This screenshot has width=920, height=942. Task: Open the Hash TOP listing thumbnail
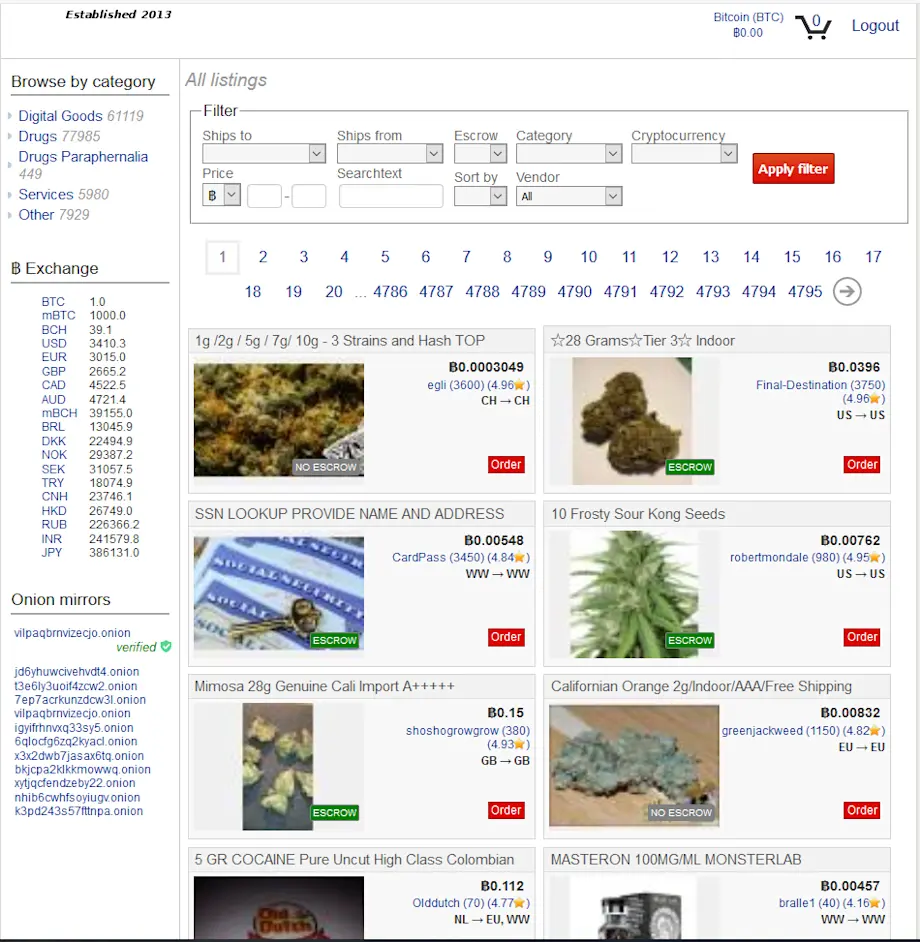(279, 420)
